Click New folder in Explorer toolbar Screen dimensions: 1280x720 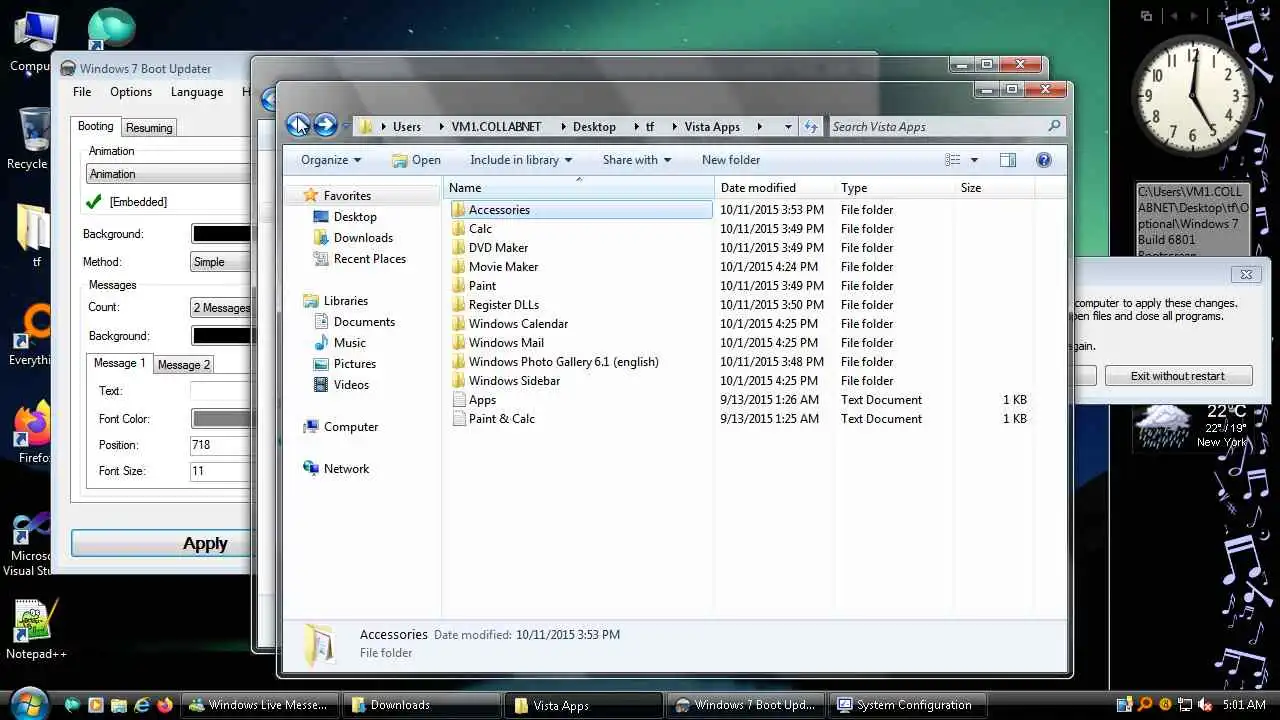[x=731, y=160]
